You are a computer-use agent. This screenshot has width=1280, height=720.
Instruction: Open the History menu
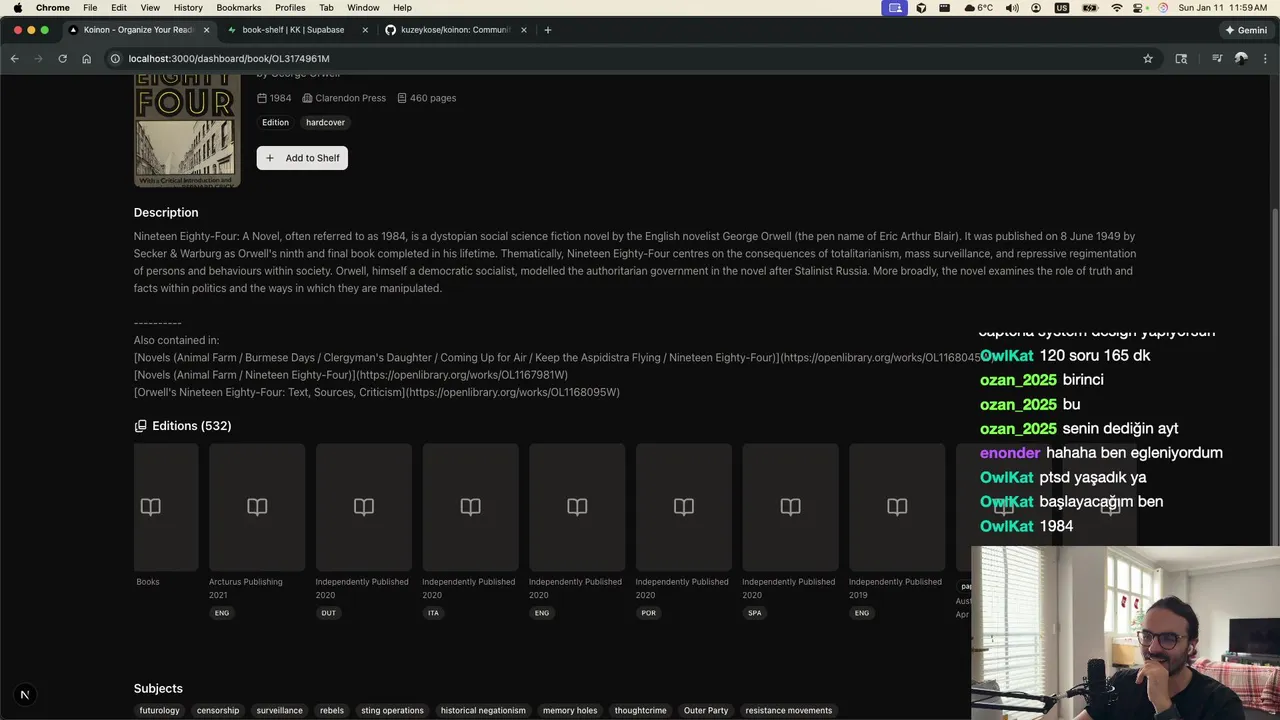pos(188,8)
